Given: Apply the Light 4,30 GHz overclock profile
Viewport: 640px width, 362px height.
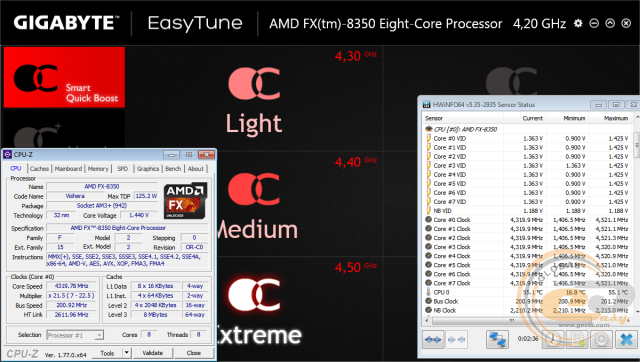Looking at the screenshot, I should tap(254, 99).
